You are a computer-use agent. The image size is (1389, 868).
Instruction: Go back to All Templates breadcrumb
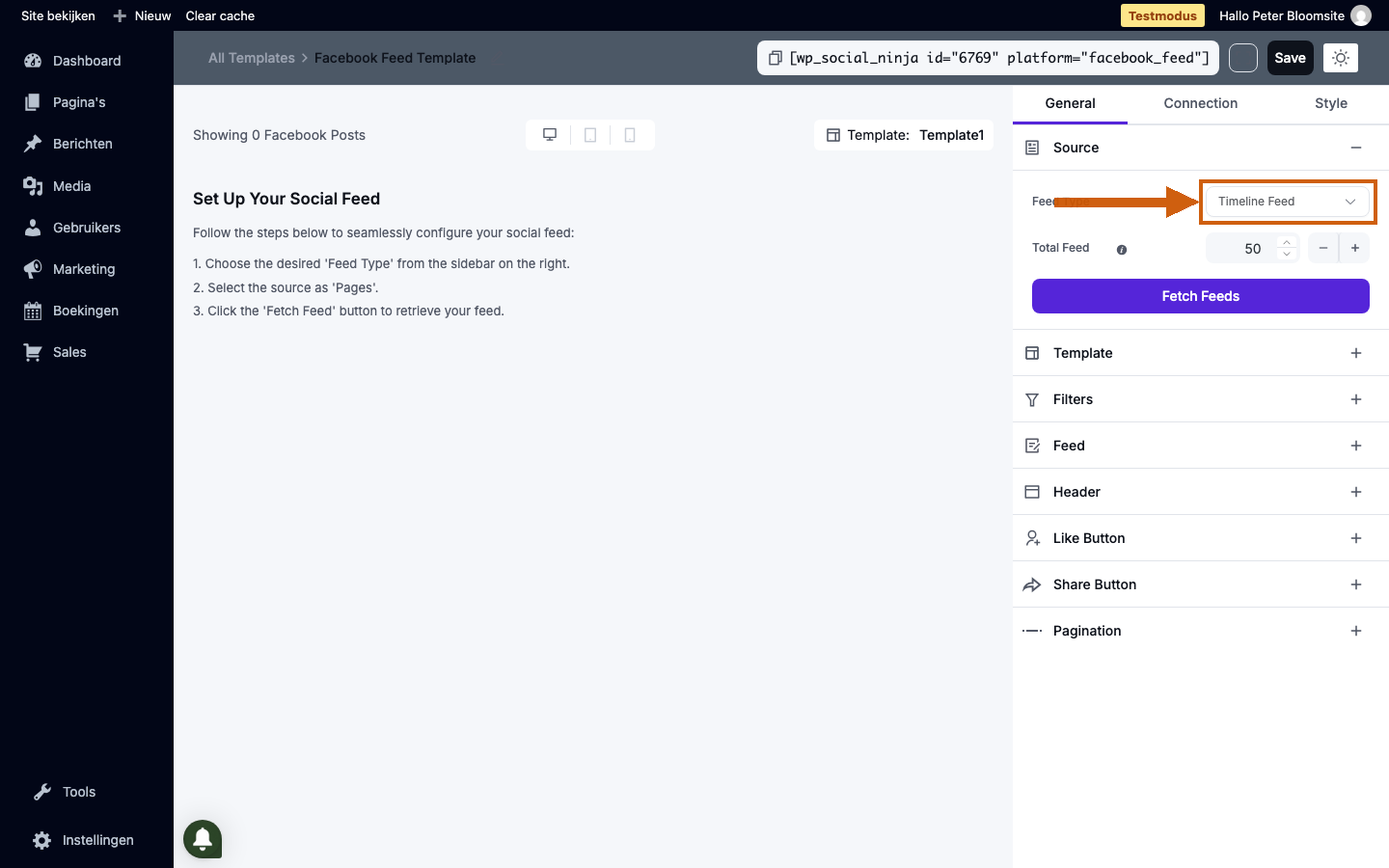[x=252, y=58]
